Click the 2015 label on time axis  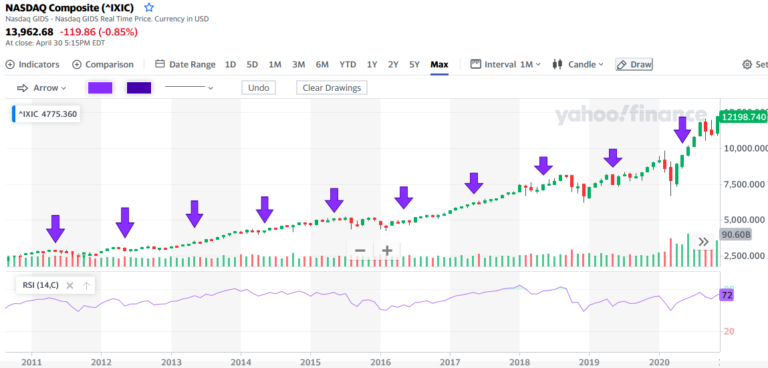(x=310, y=362)
